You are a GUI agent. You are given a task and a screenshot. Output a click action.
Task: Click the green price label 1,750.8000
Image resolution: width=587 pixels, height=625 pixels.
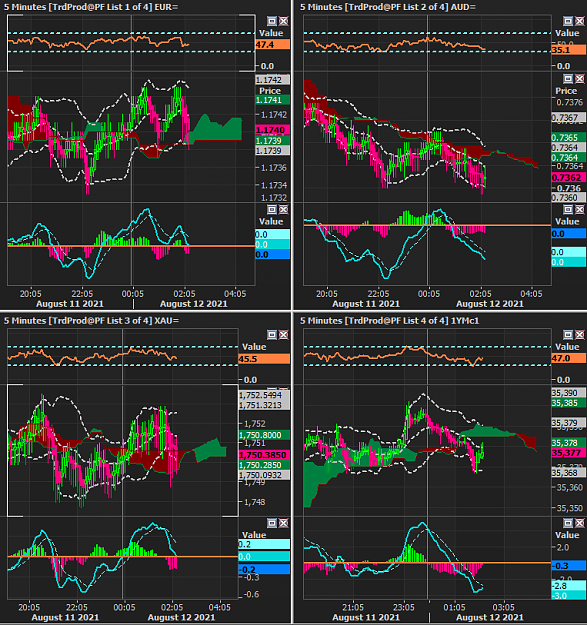pyautogui.click(x=264, y=435)
